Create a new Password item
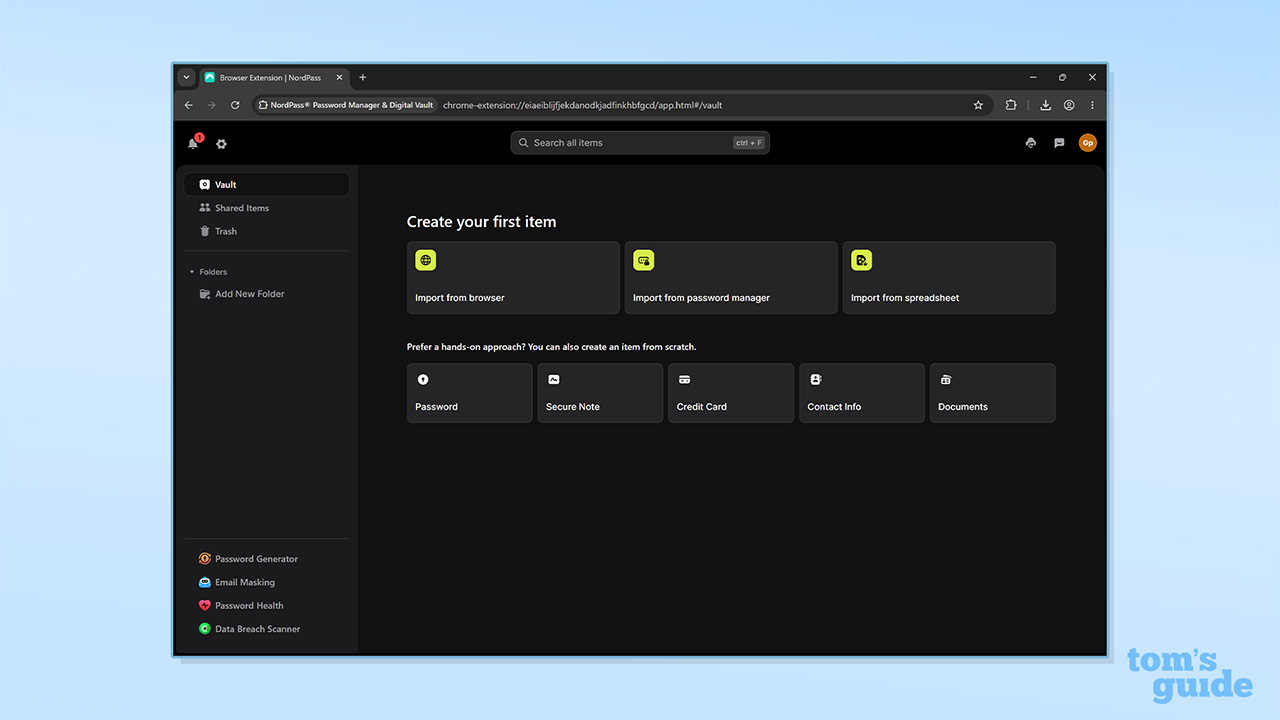This screenshot has width=1280, height=720. 470,393
